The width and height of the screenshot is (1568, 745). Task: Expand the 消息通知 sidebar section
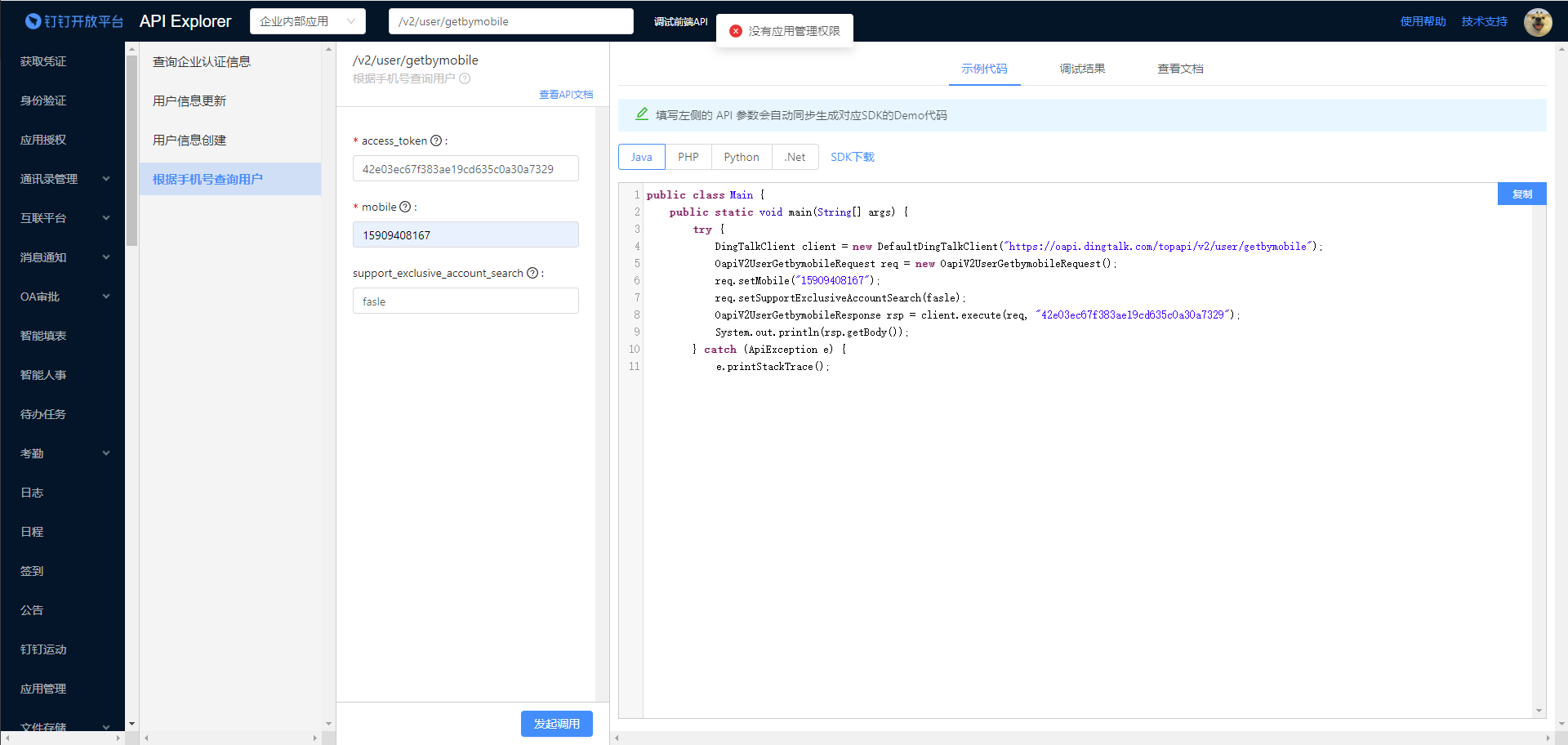click(64, 257)
